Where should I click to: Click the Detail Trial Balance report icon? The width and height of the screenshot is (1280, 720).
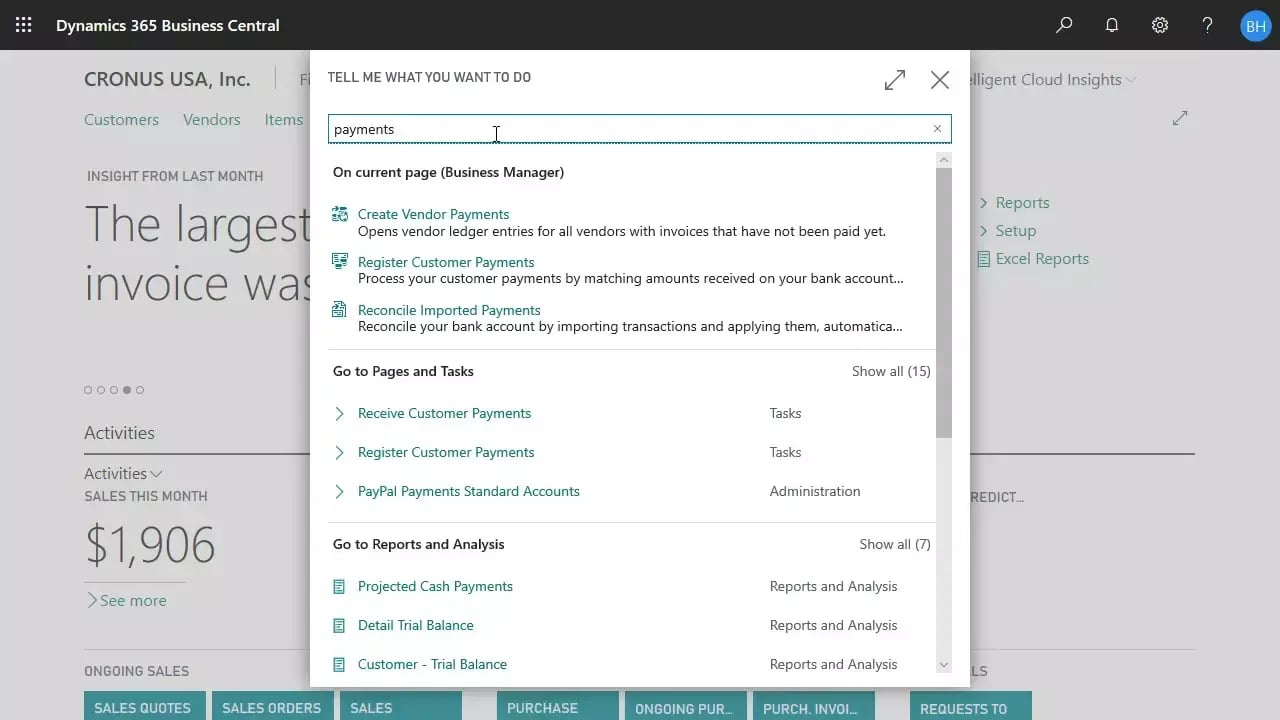coord(339,625)
